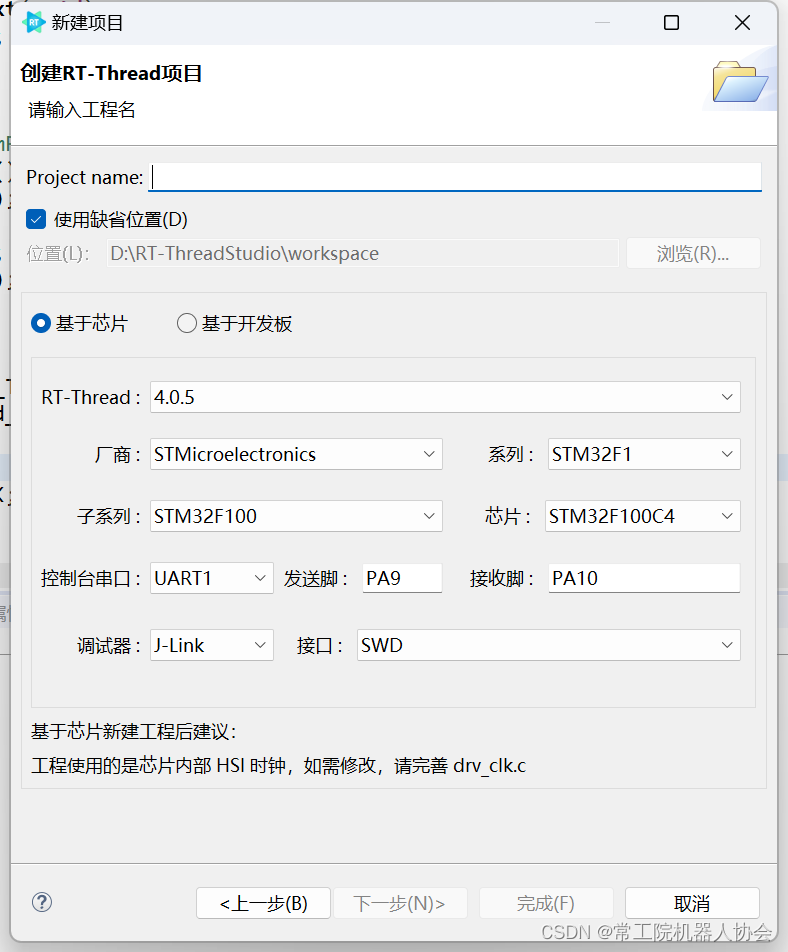Click the RT-Thread logo in title bar
The image size is (788, 952).
tap(33, 22)
